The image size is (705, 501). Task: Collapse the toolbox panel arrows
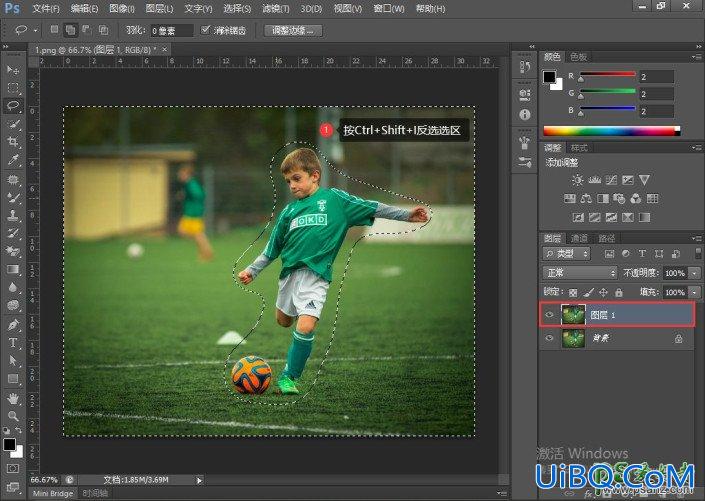(5, 46)
